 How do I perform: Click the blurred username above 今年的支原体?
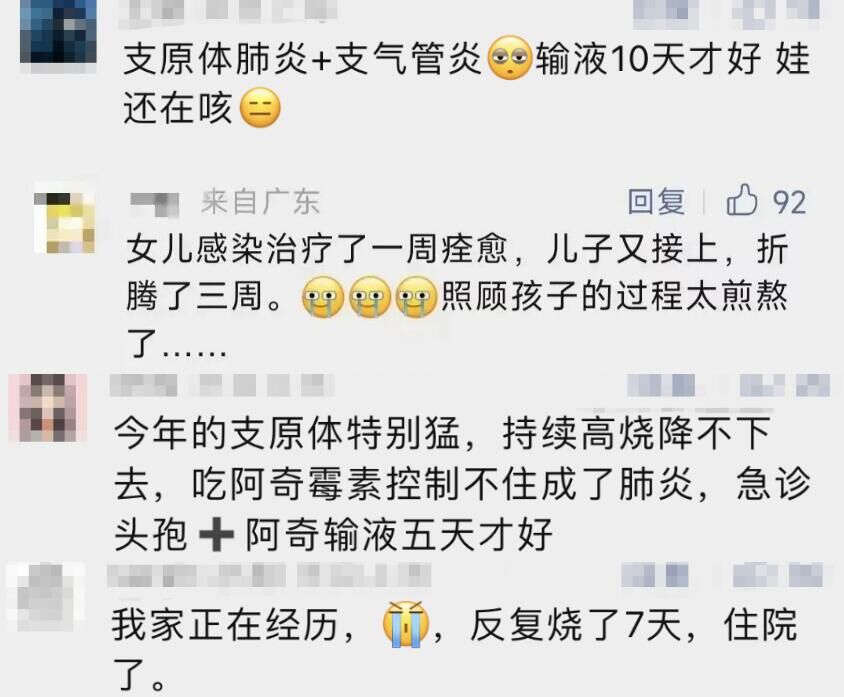coord(221,386)
